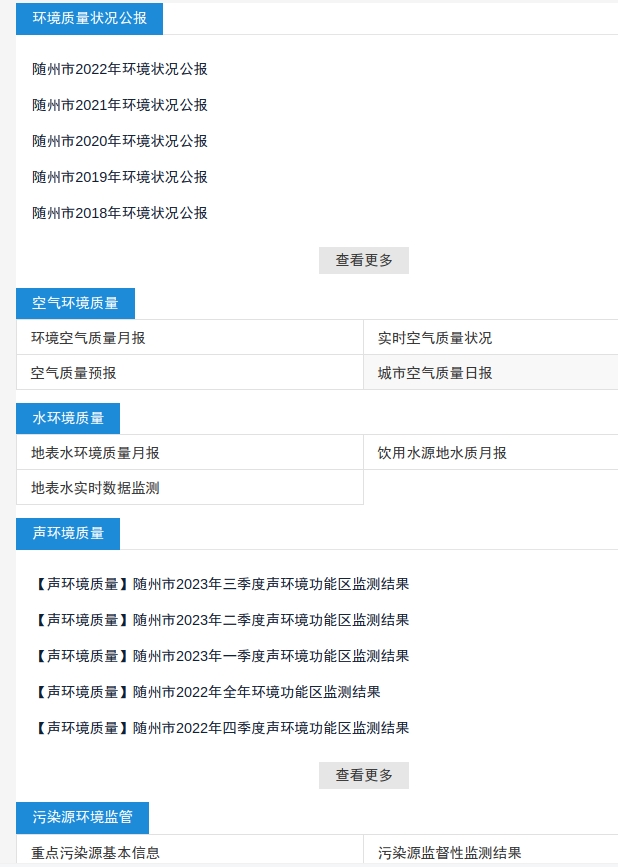The height and width of the screenshot is (867, 618).
Task: View the 随州市2018年环境状况公报 report
Action: (120, 213)
